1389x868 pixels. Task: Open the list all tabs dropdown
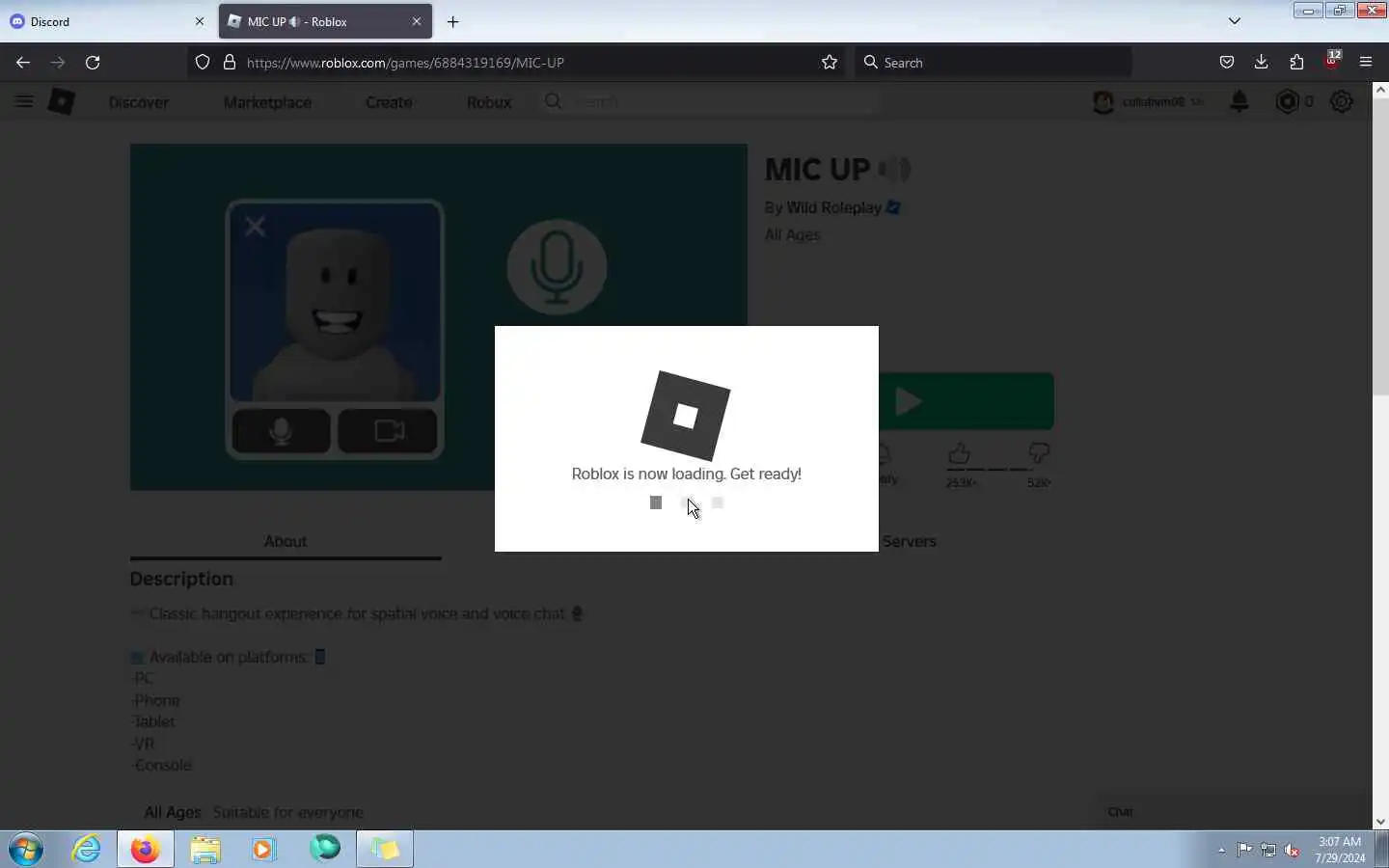pyautogui.click(x=1234, y=21)
